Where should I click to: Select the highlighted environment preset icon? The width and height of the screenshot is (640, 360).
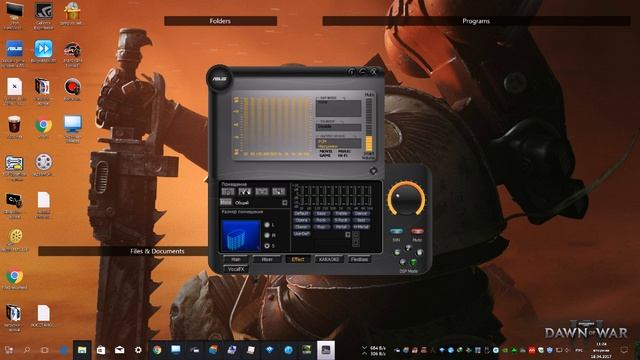245,191
